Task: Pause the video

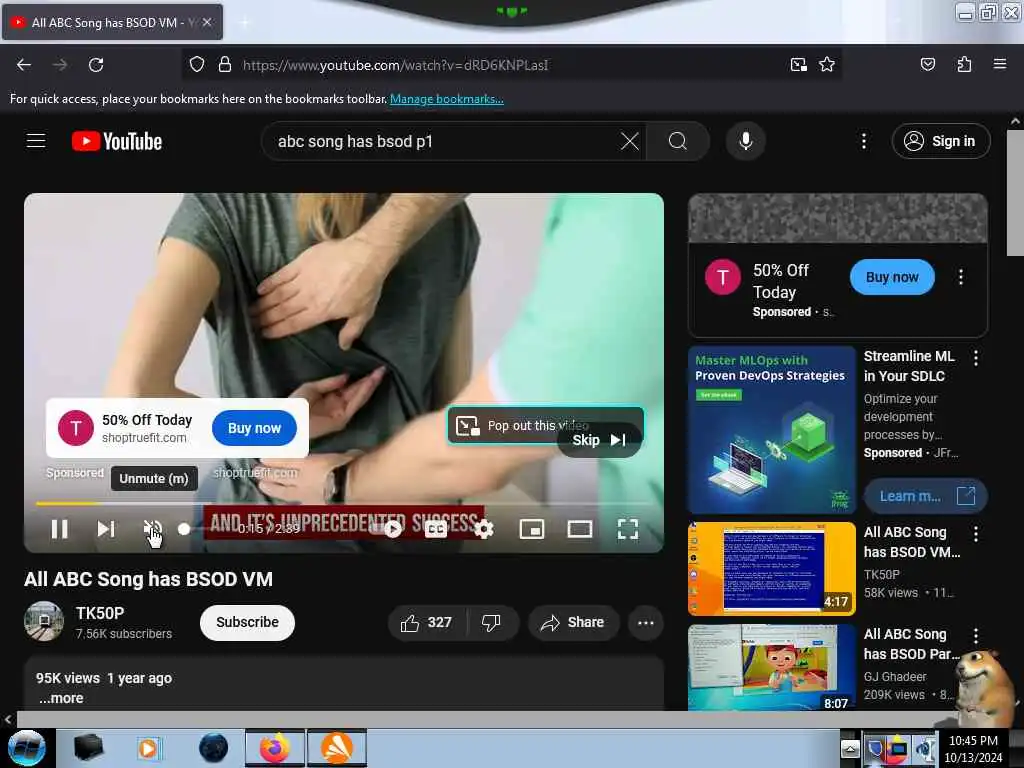Action: (59, 529)
